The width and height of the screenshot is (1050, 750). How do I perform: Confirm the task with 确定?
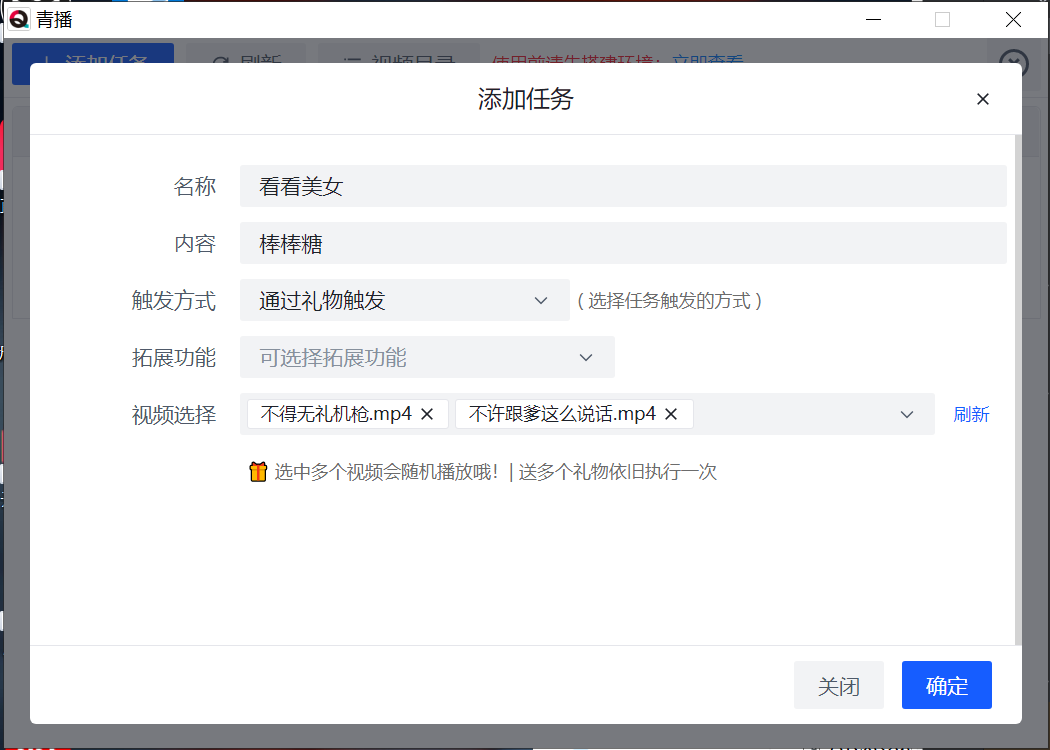point(946,685)
